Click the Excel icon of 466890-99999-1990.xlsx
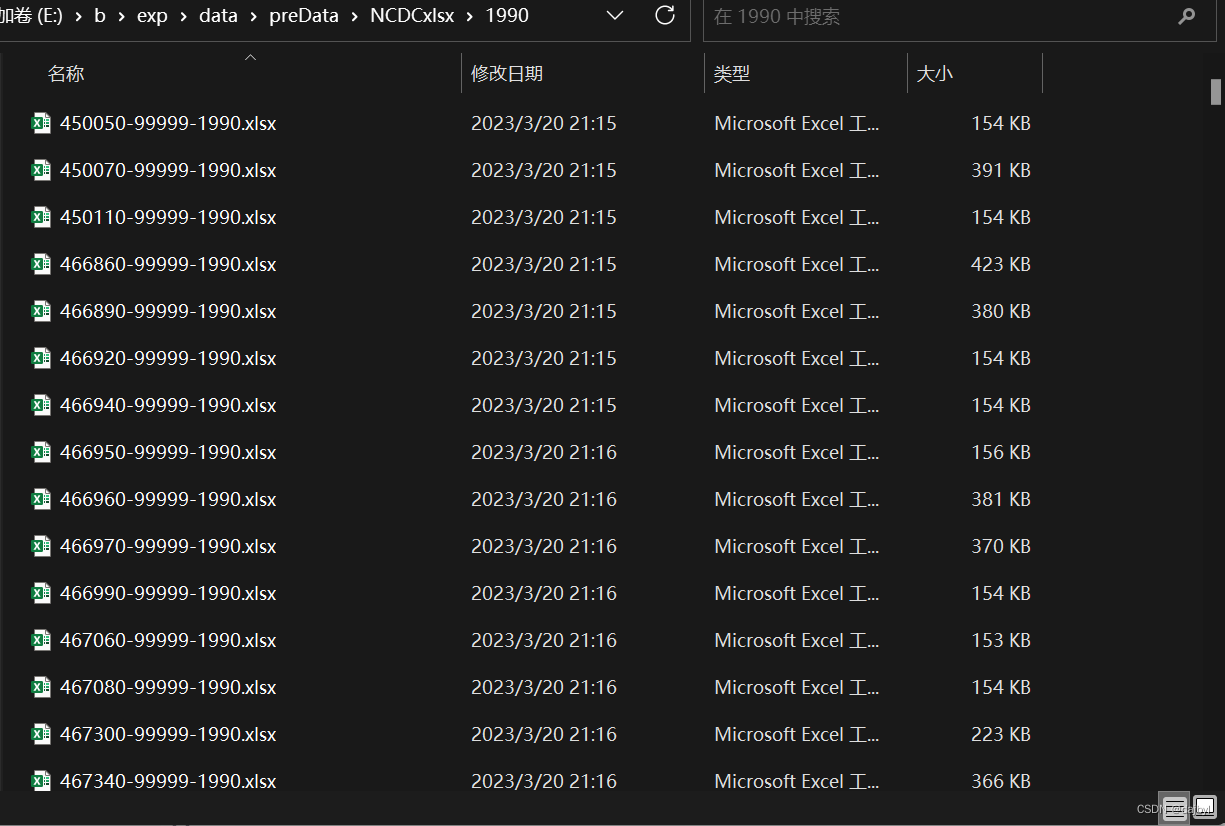This screenshot has height=826, width=1225. 41,311
